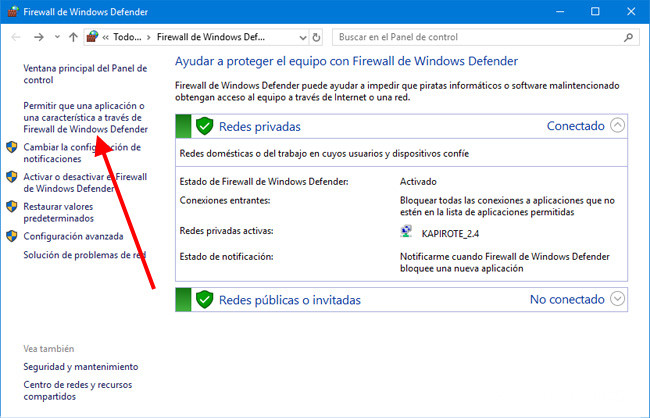Open Configuración avanzada link
The height and width of the screenshot is (418, 650).
pos(73,236)
